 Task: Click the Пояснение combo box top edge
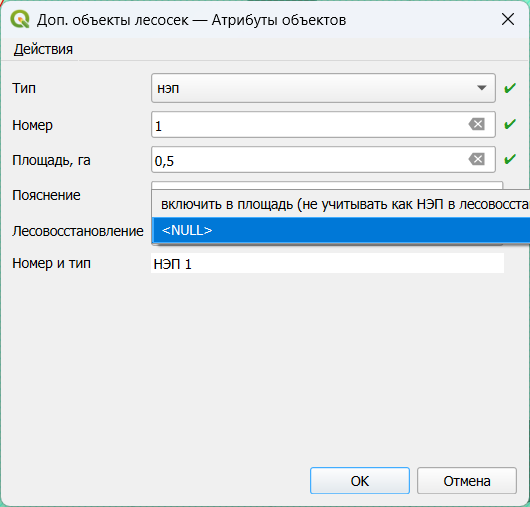(327, 185)
